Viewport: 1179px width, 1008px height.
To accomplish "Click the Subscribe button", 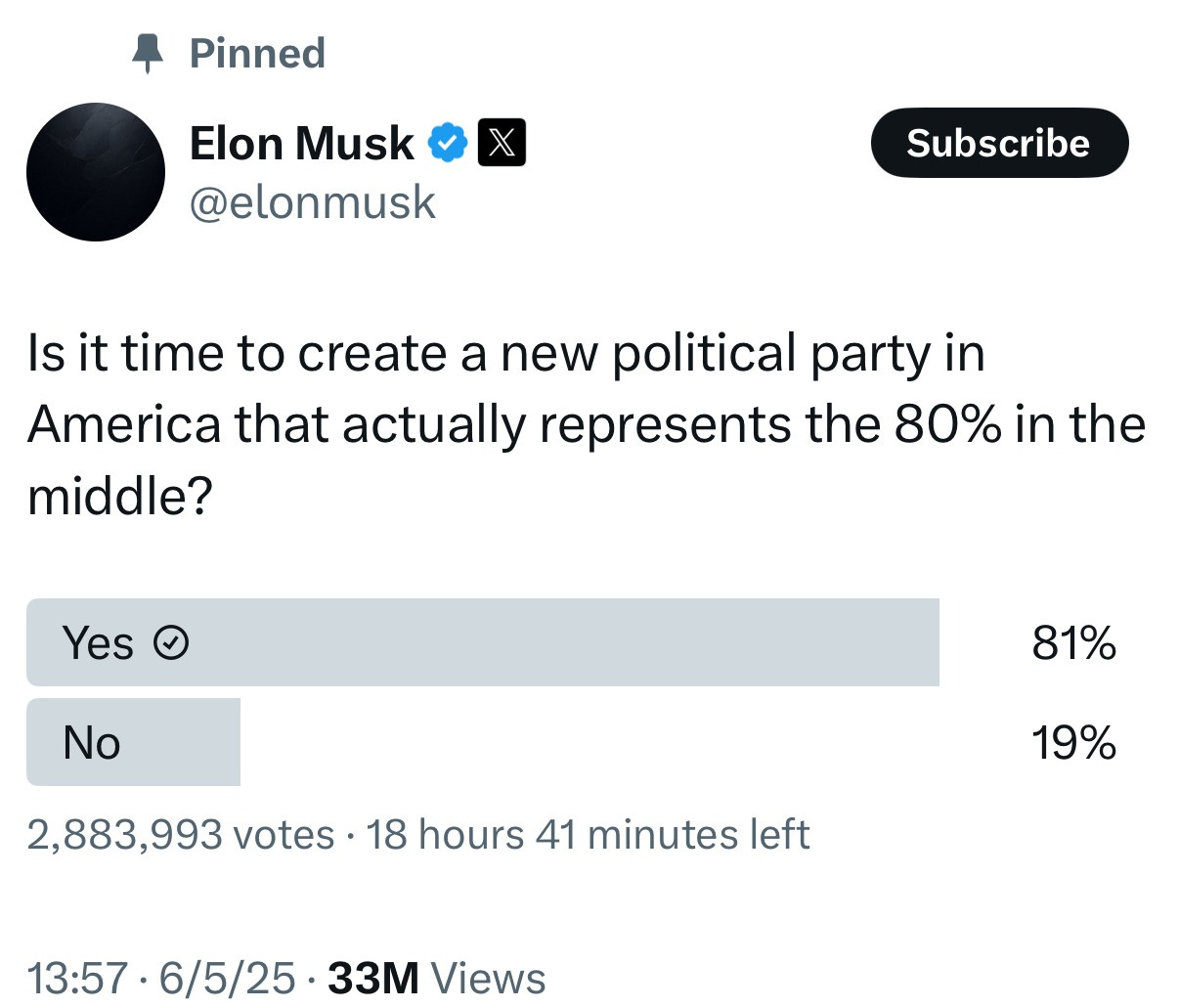I will (999, 143).
